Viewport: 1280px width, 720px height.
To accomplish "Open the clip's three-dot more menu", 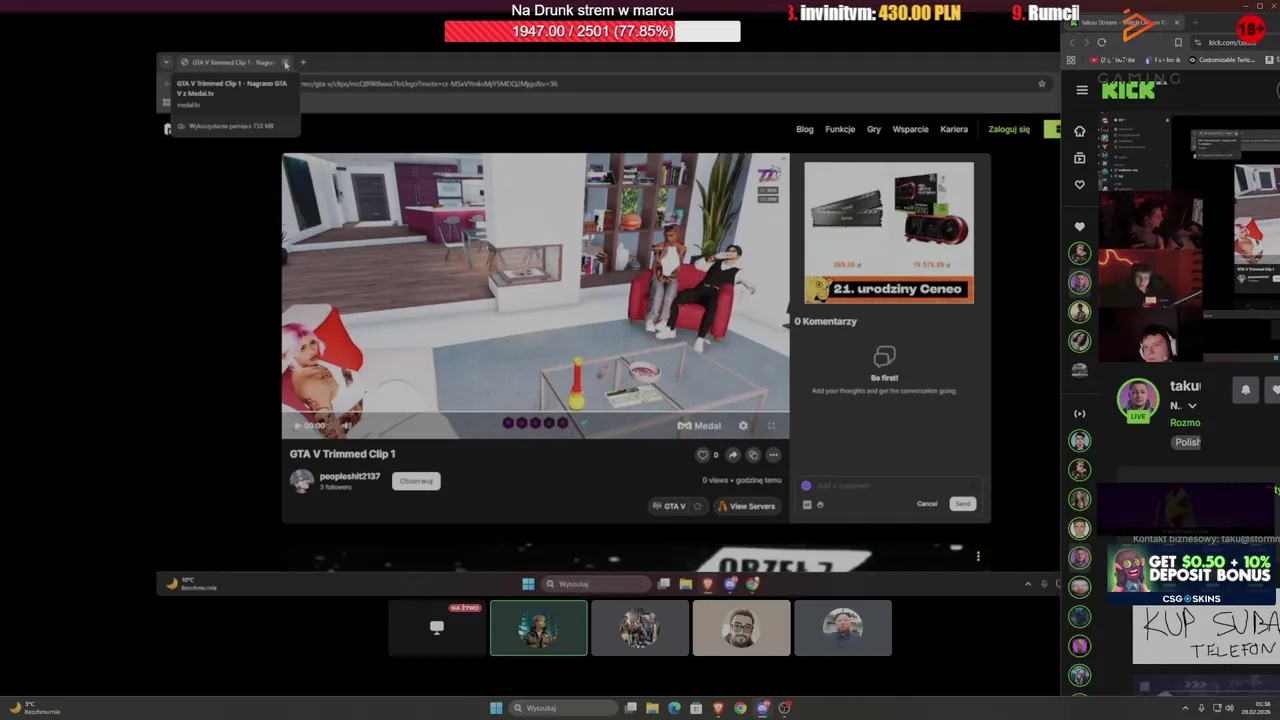I will coord(773,455).
